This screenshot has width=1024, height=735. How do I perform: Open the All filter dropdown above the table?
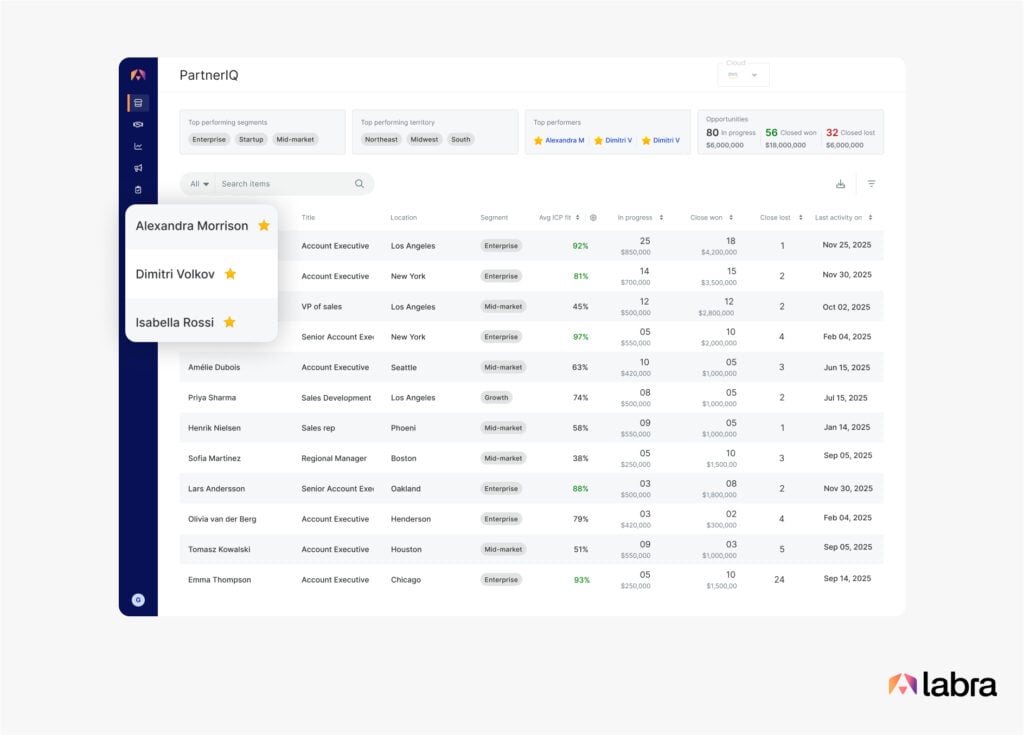[x=197, y=184]
